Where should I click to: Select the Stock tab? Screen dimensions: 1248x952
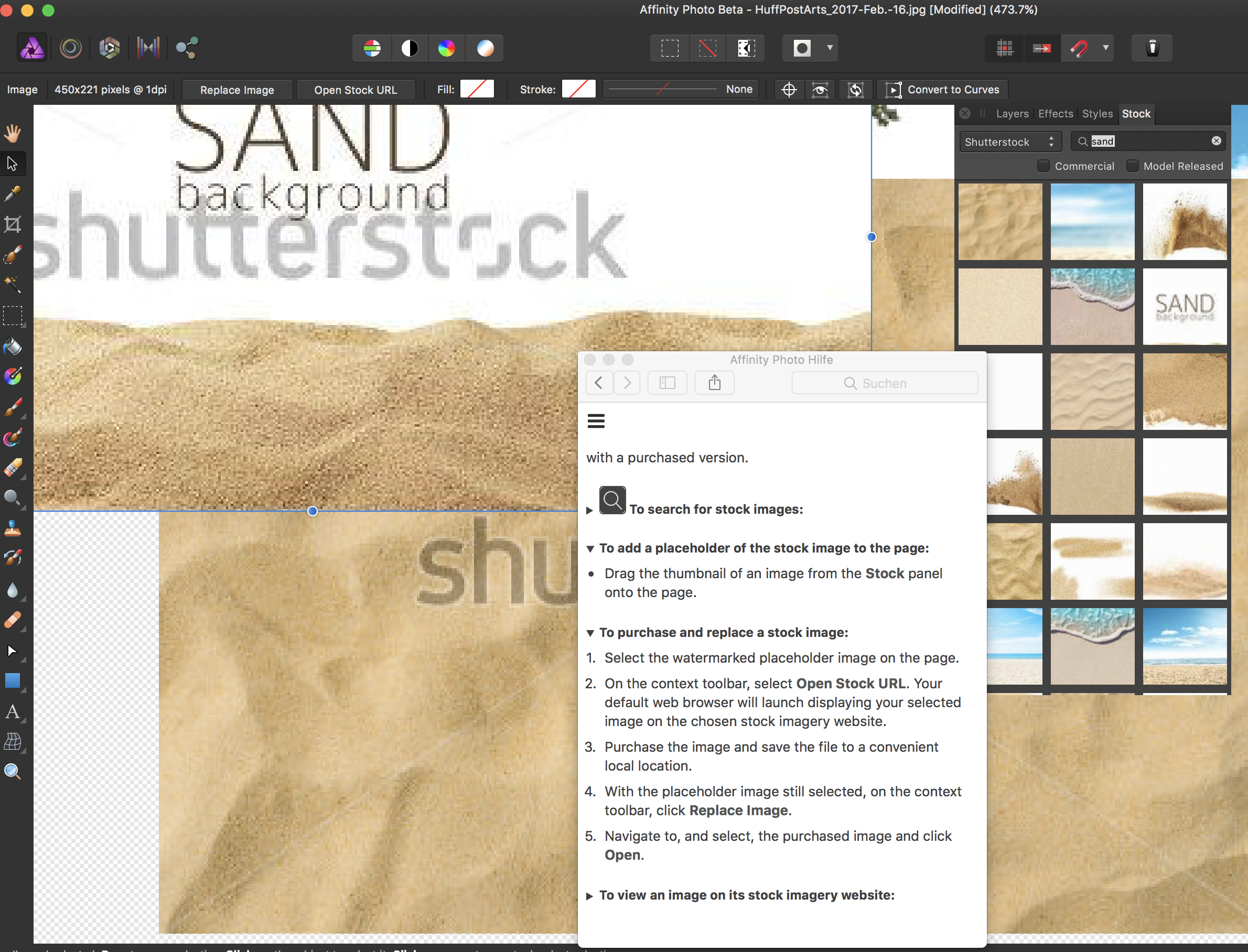[1136, 114]
